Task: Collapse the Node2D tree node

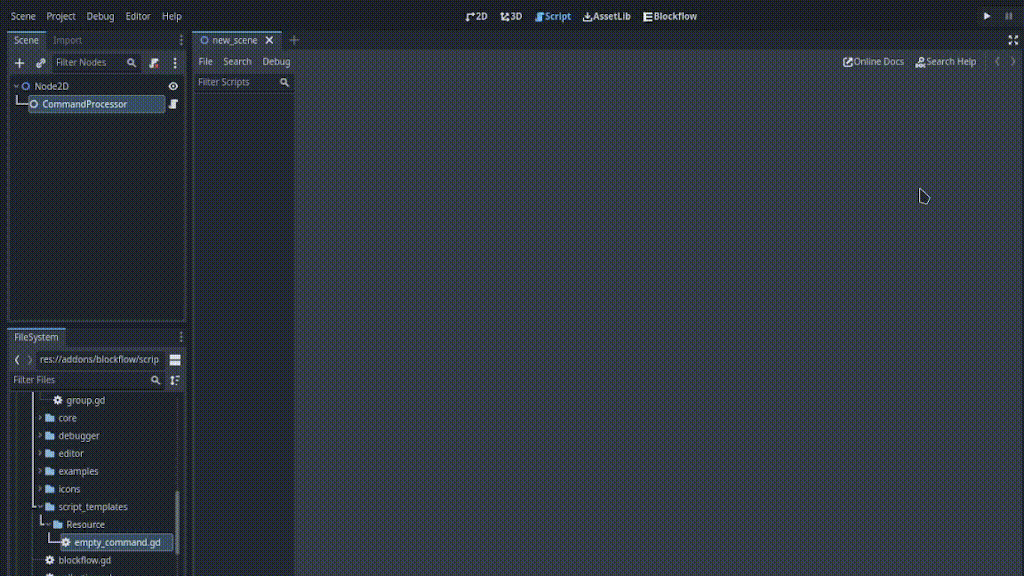Action: coord(17,86)
